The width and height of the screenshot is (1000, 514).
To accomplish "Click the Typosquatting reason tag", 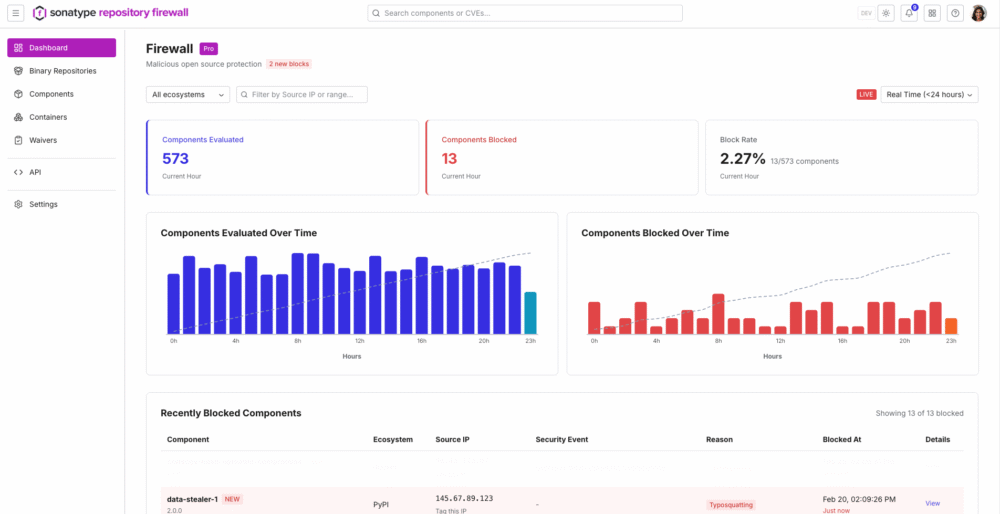I will pos(732,504).
